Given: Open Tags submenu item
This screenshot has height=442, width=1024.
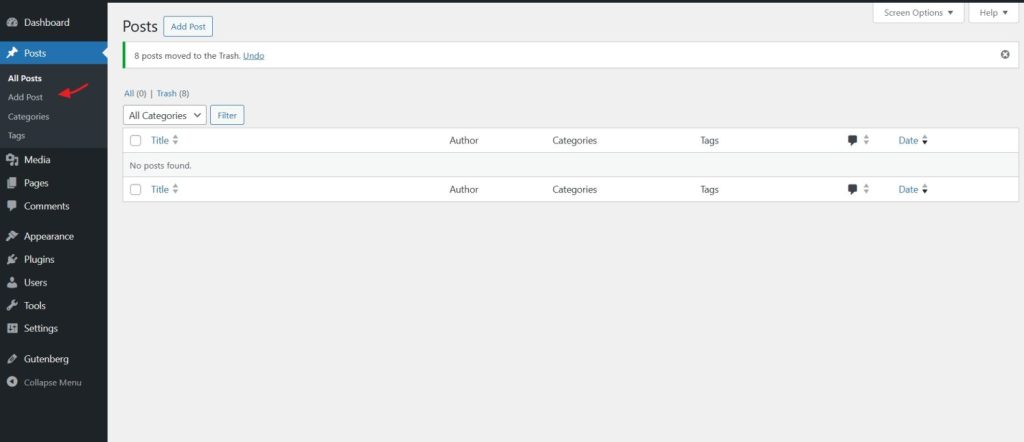Looking at the screenshot, I should pos(16,136).
